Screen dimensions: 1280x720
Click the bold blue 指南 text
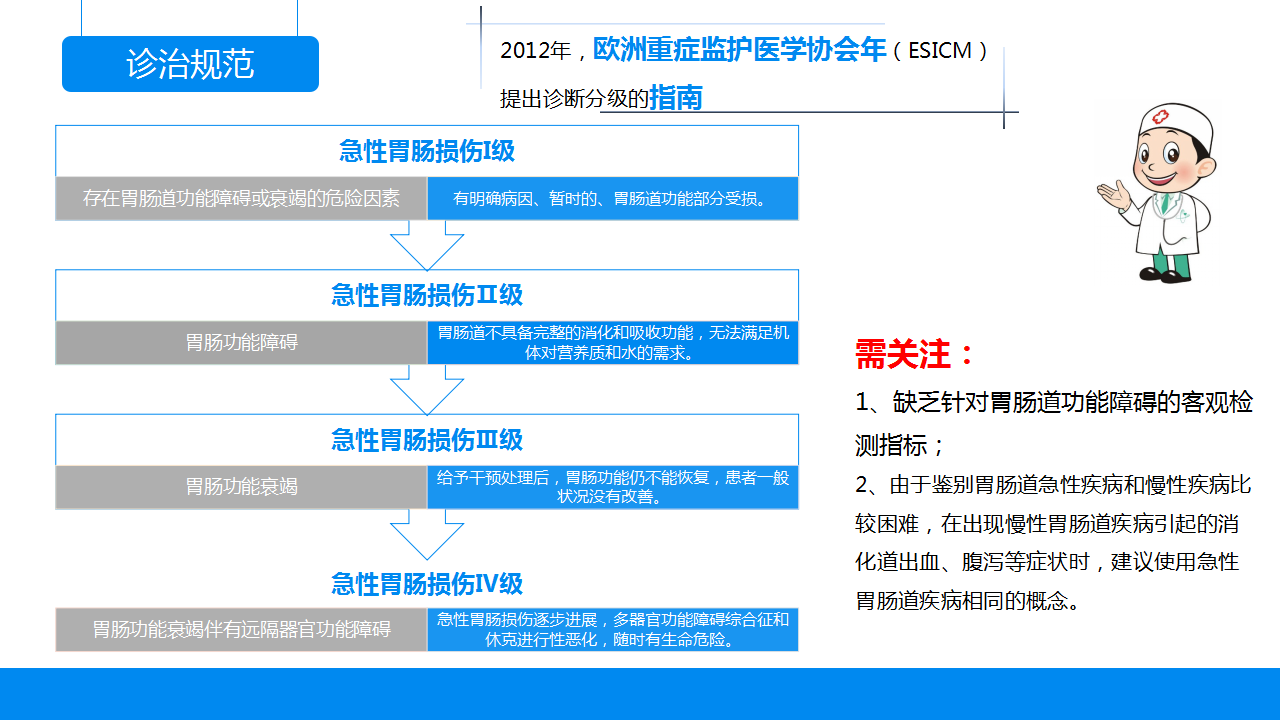coord(675,98)
